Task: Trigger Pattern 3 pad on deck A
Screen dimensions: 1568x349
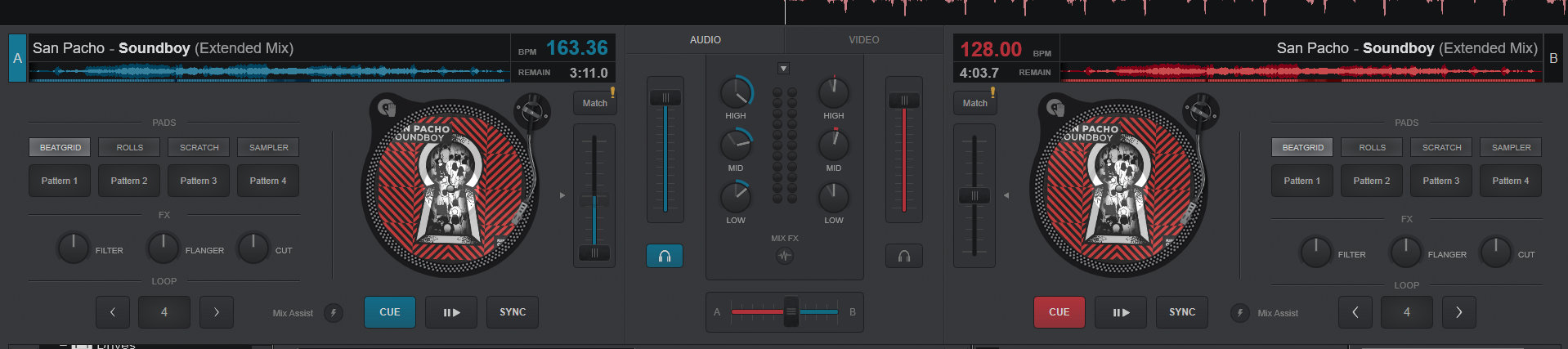Action: click(199, 181)
